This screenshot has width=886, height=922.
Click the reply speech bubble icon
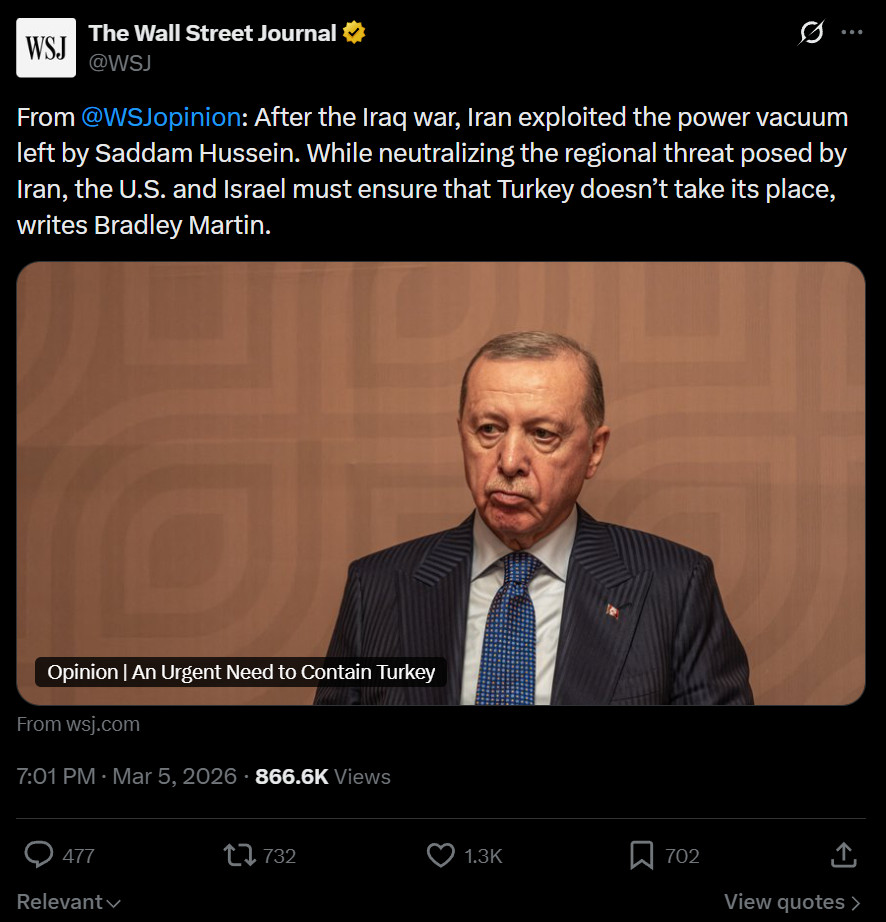click(39, 855)
